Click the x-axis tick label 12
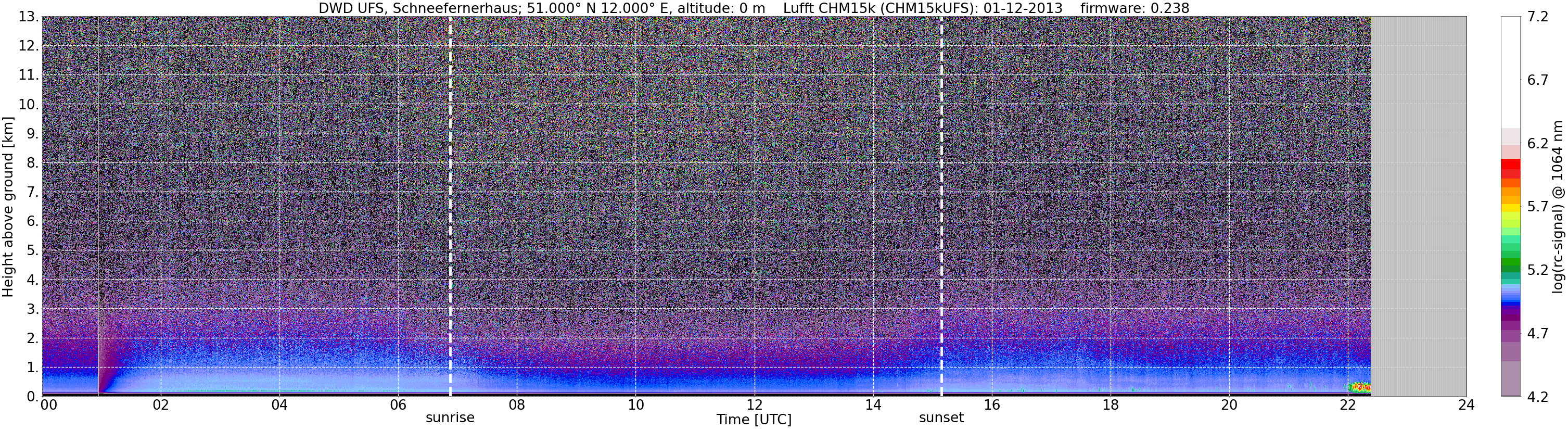1568x430 pixels. tap(754, 406)
